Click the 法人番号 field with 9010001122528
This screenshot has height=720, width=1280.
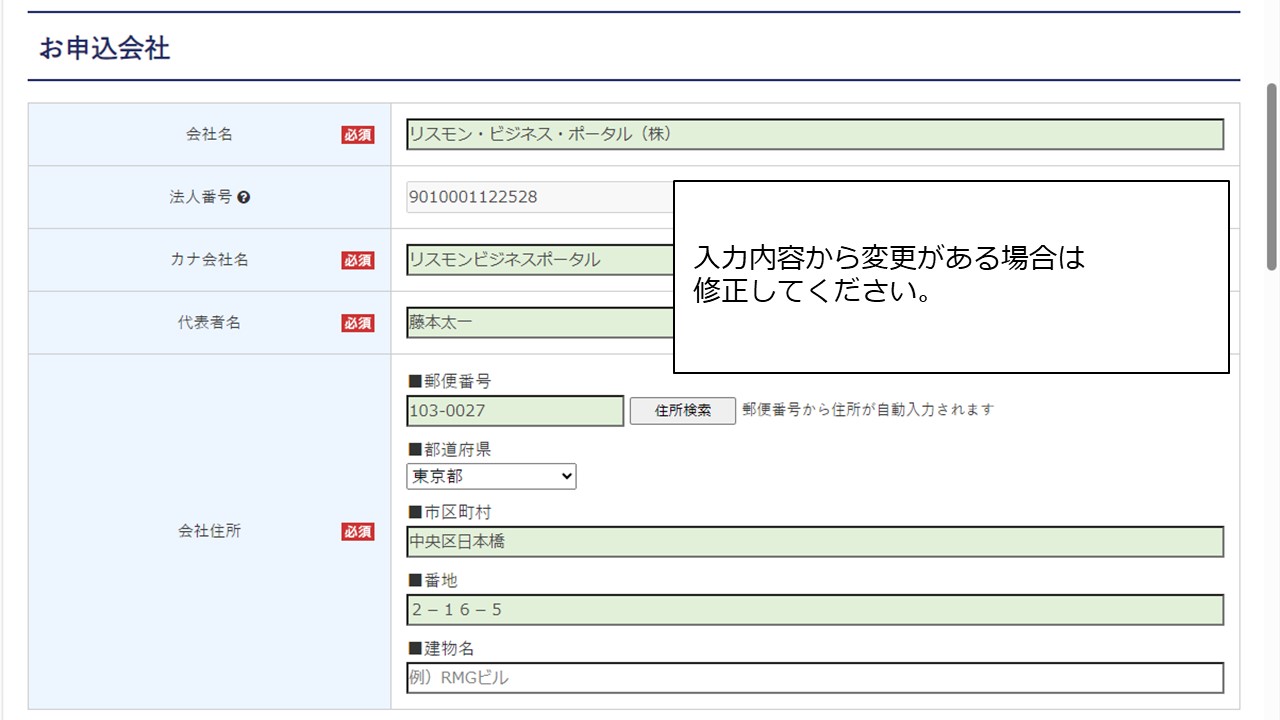540,197
